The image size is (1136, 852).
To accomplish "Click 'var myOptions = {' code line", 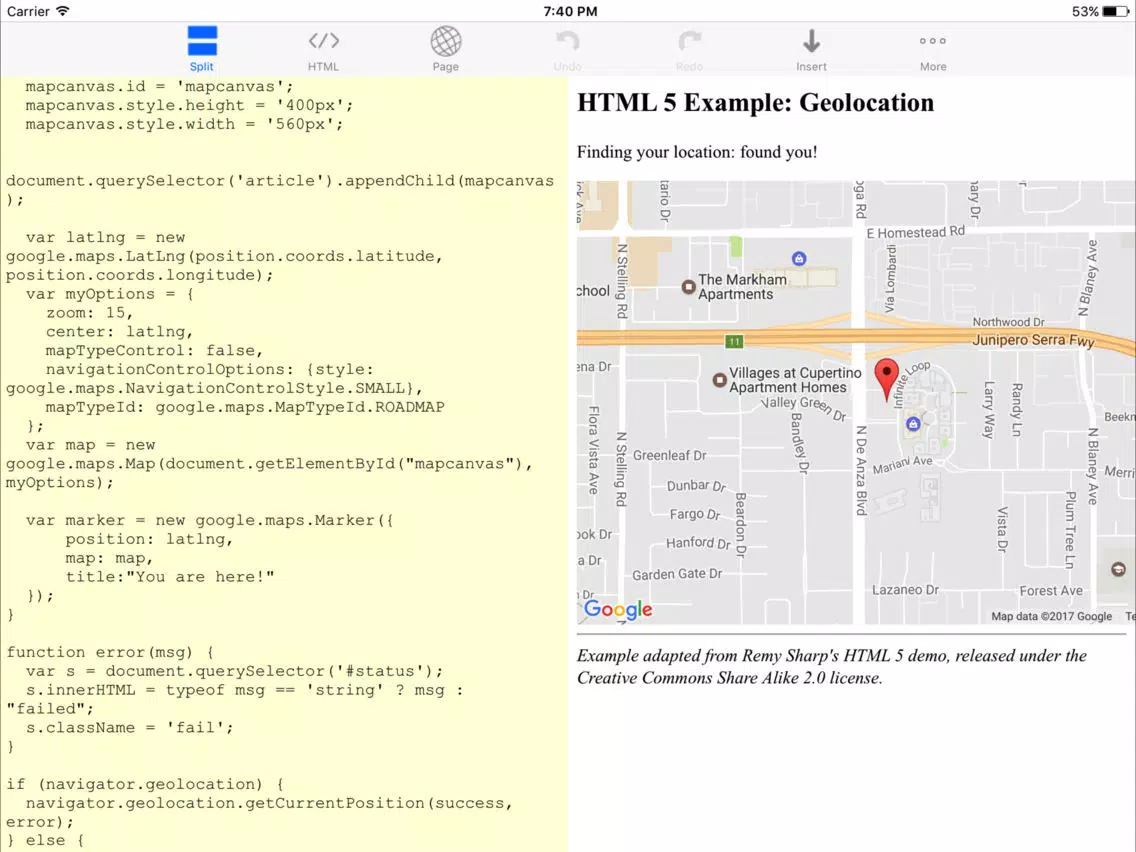I will (x=109, y=294).
